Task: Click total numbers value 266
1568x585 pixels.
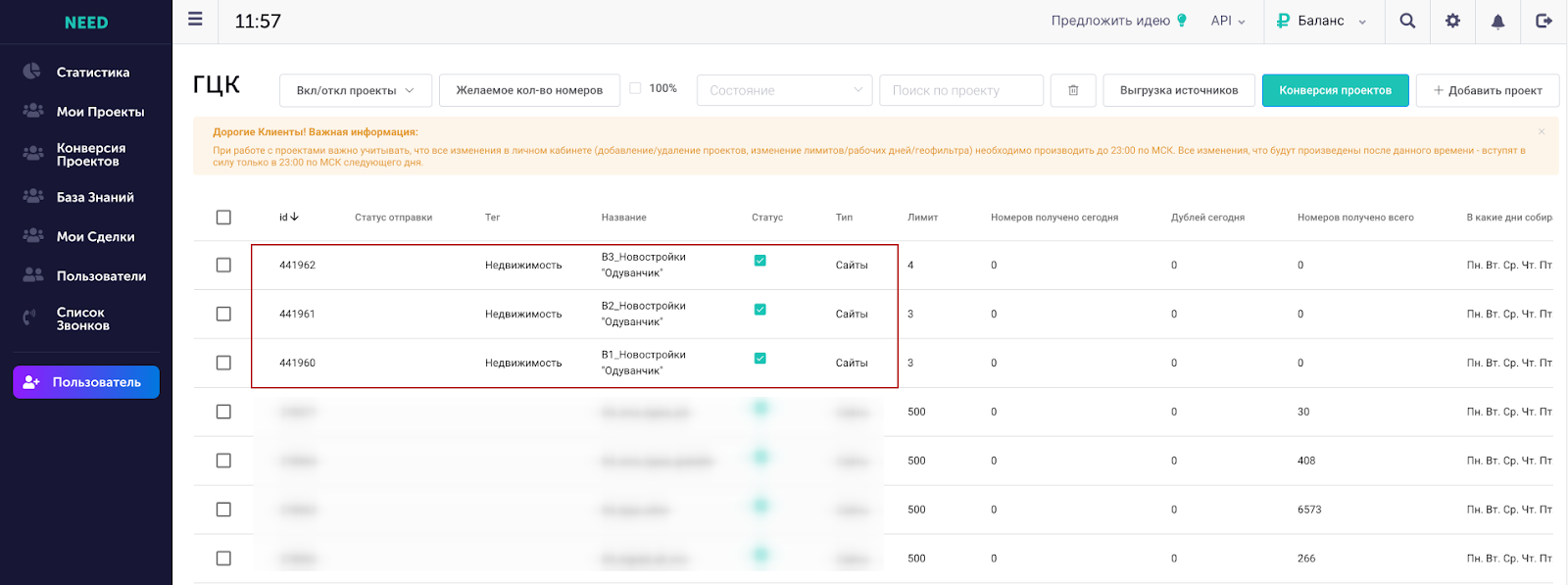Action: pos(1306,559)
